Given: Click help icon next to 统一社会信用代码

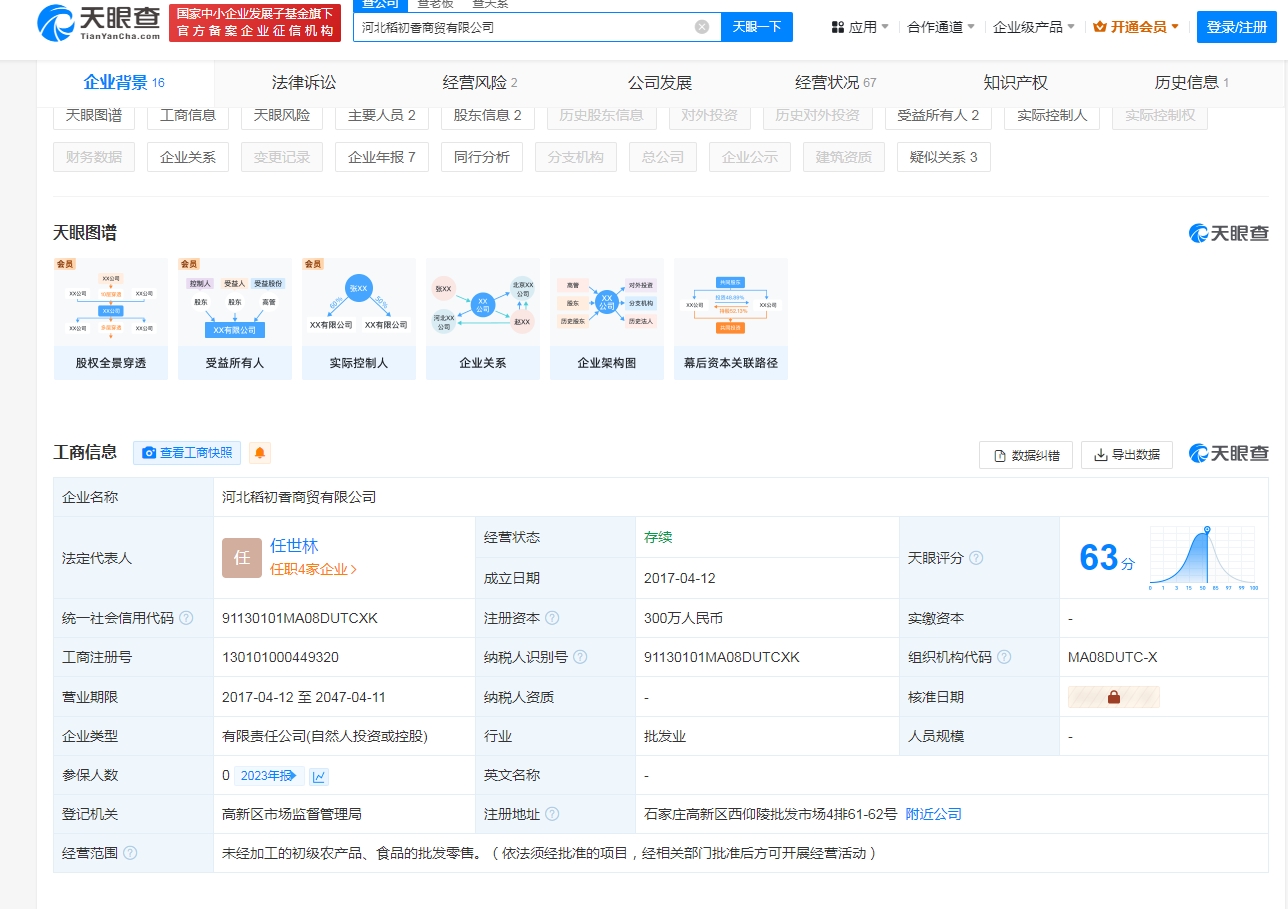Looking at the screenshot, I should tap(186, 618).
